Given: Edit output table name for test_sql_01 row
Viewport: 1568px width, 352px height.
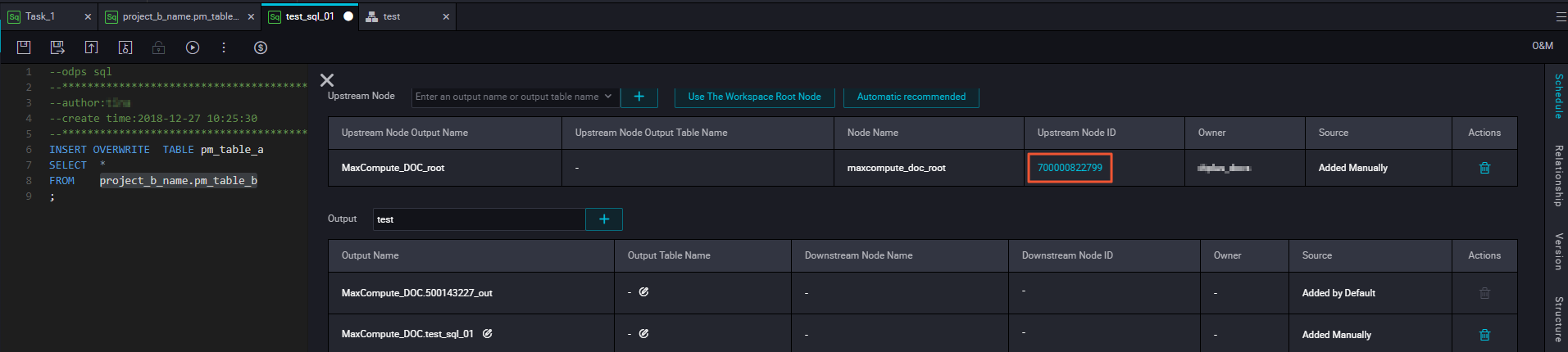Looking at the screenshot, I should pyautogui.click(x=644, y=333).
